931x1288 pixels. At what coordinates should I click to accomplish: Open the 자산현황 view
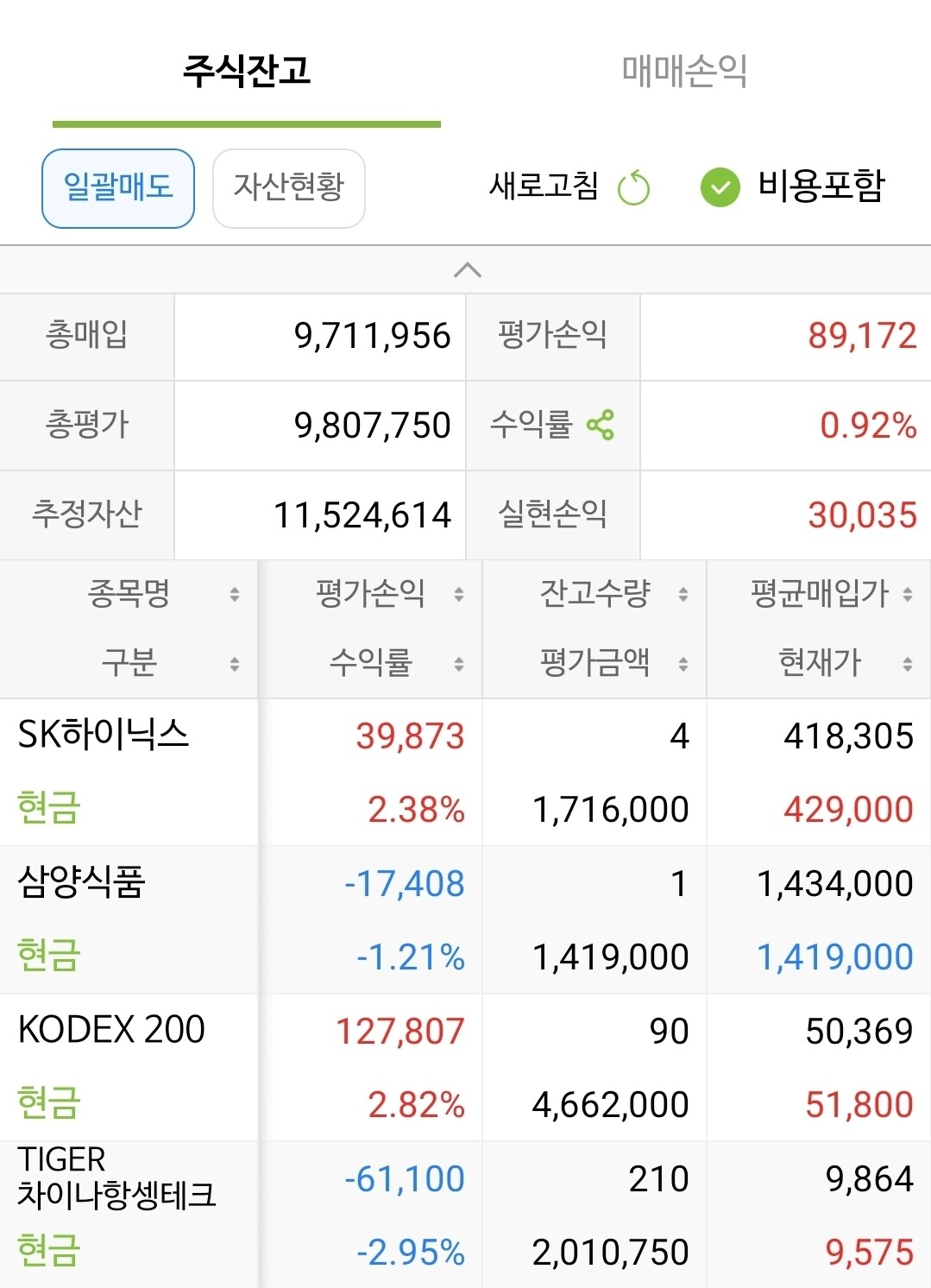289,188
